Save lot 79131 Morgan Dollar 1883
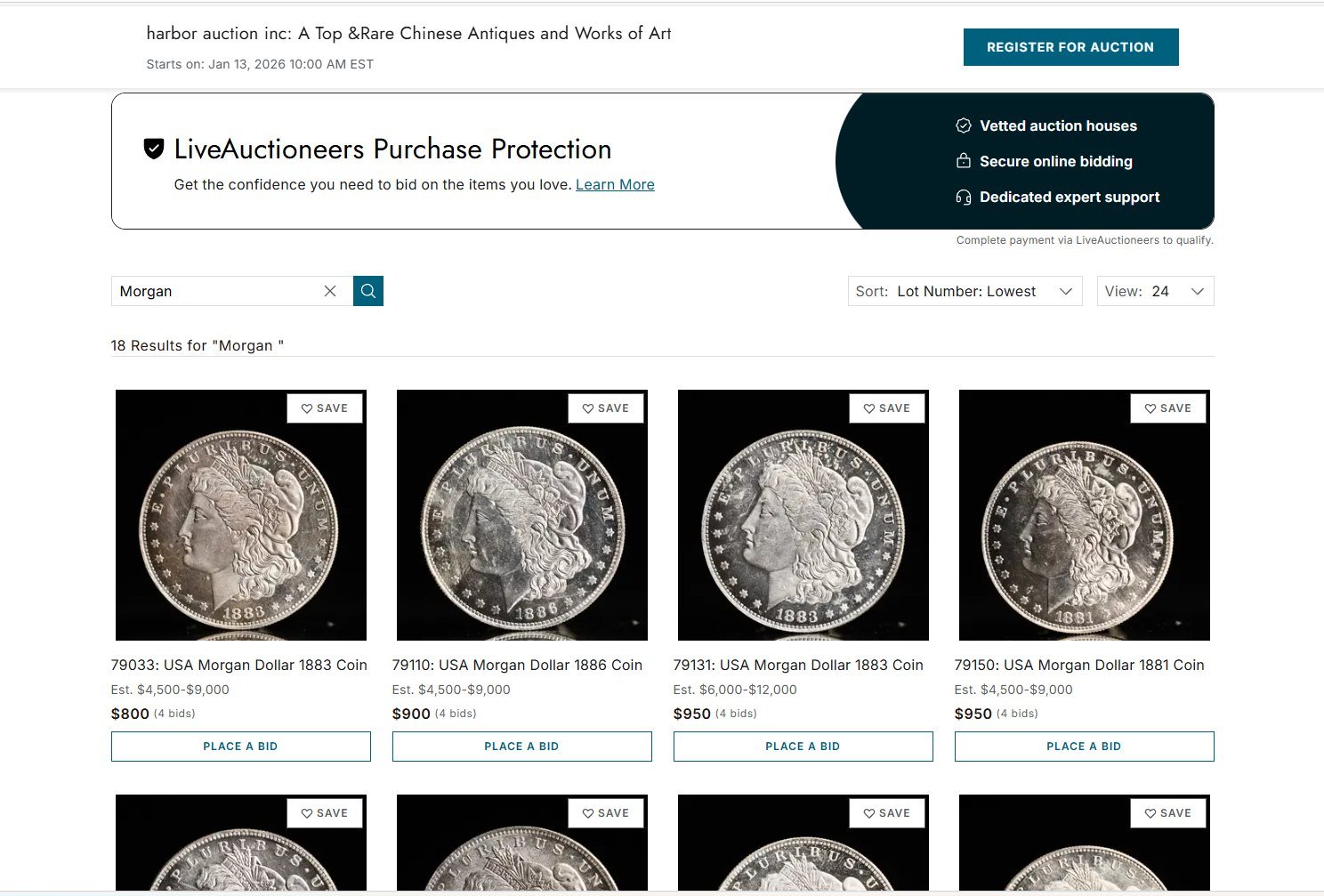 click(887, 408)
